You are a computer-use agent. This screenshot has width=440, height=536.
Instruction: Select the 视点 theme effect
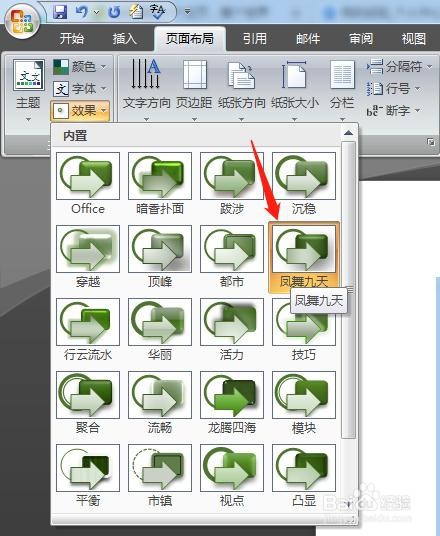click(231, 476)
